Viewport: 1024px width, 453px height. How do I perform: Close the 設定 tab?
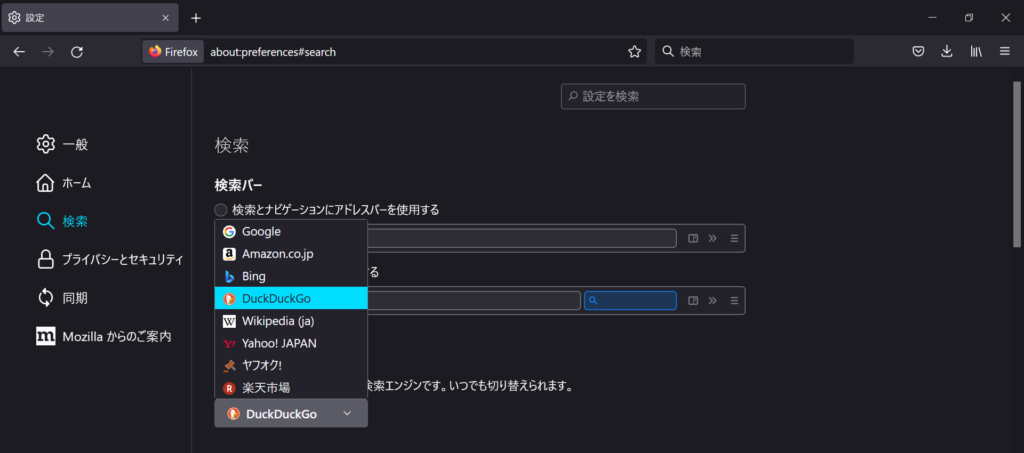tap(166, 18)
